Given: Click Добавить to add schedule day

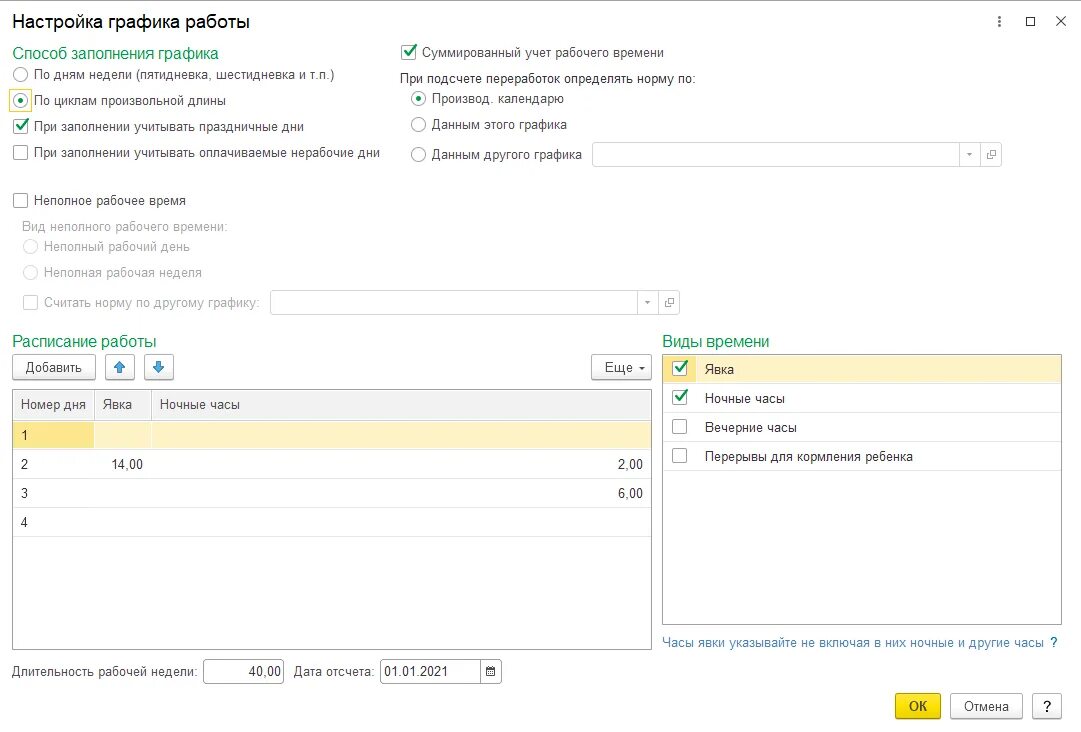Looking at the screenshot, I should (54, 367).
